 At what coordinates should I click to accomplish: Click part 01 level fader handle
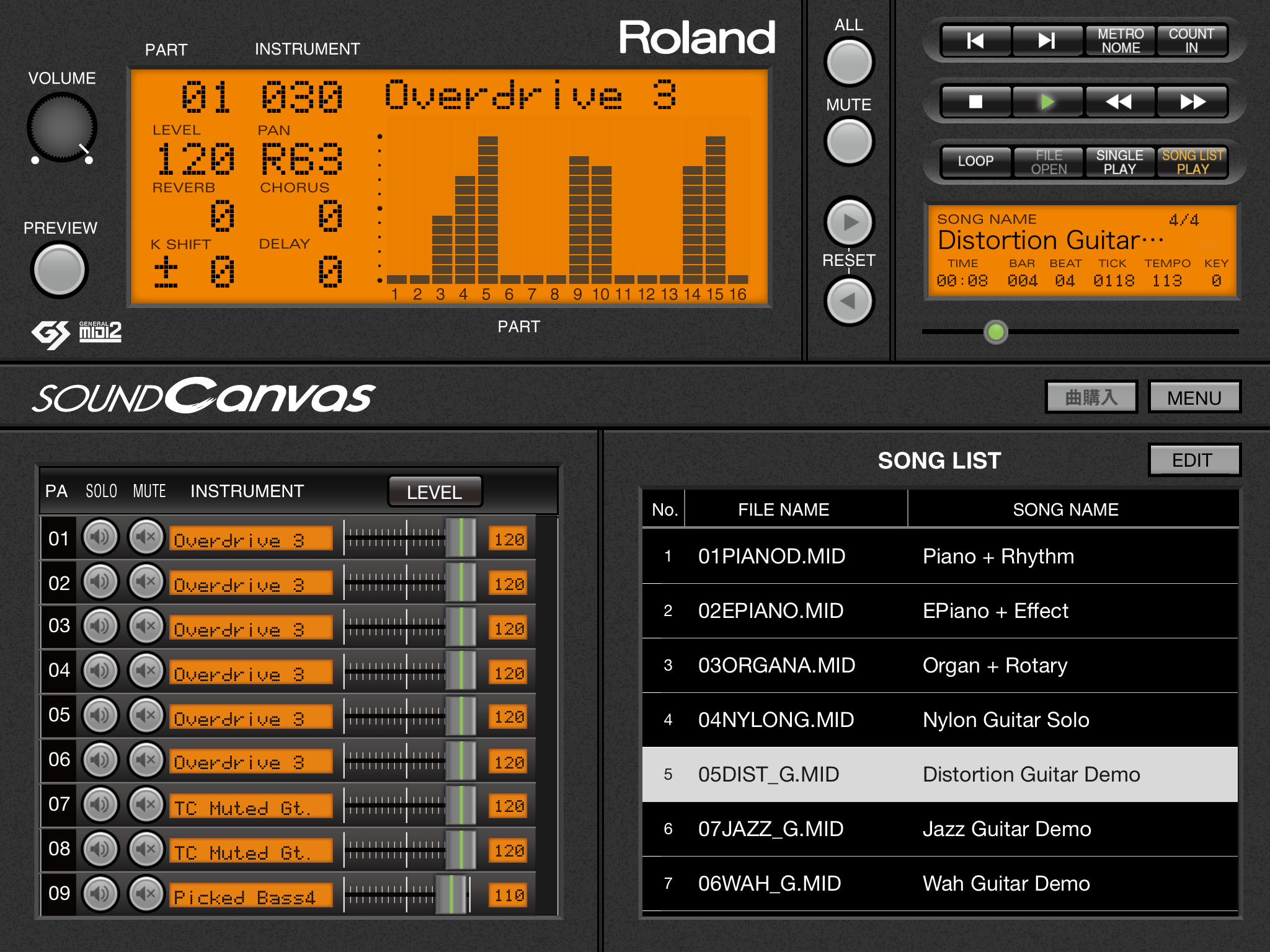[x=461, y=537]
